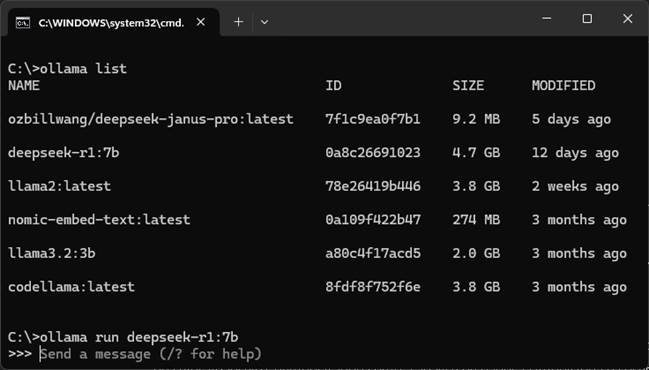This screenshot has height=370, width=649.
Task: Click the MODIFIED column header
Action: (x=564, y=86)
